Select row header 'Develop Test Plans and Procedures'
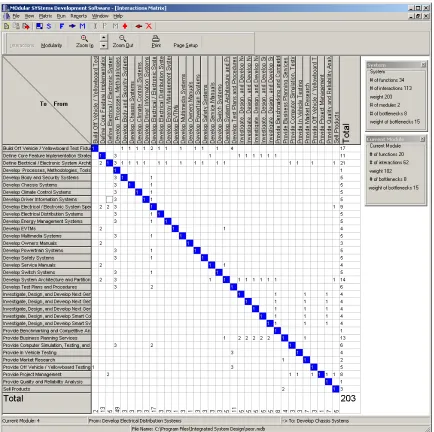The width and height of the screenshot is (434, 432). tap(47, 287)
